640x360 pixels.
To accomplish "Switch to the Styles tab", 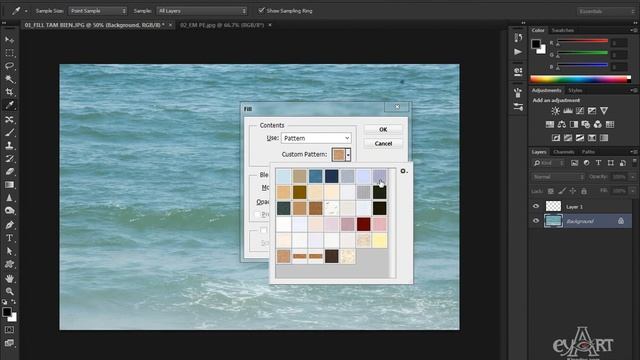I will tap(575, 90).
